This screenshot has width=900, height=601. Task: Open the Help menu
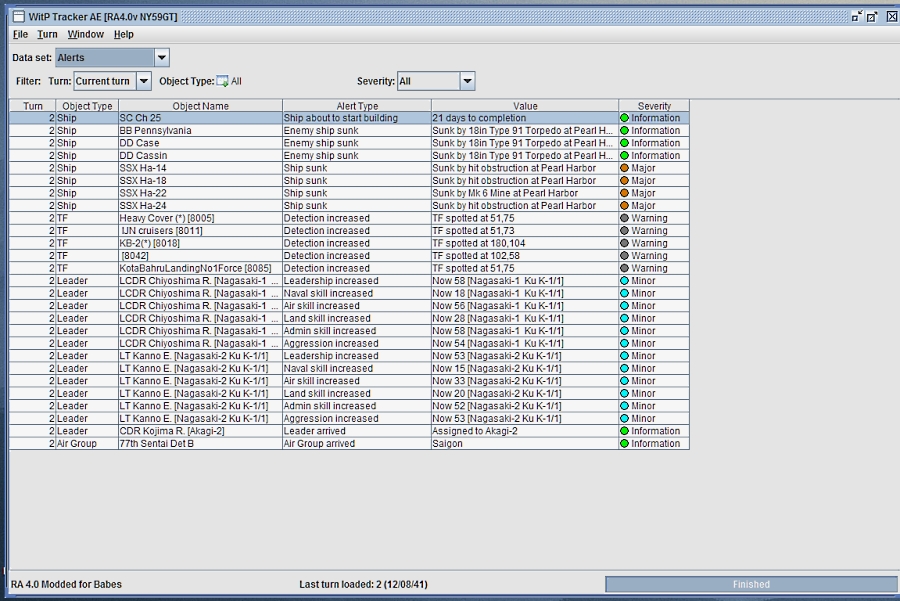[124, 33]
